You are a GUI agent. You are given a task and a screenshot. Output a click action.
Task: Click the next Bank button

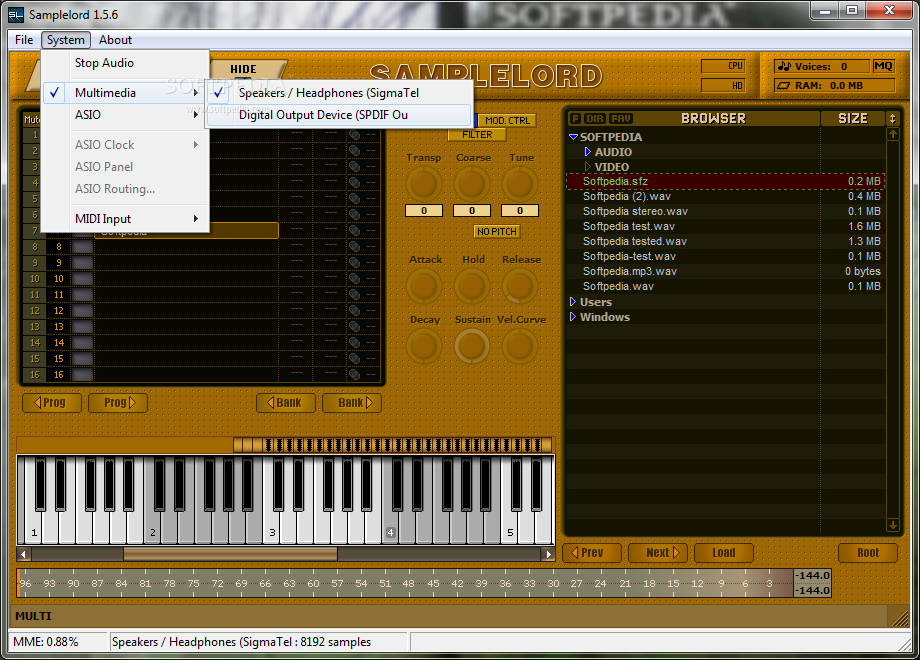pos(352,403)
